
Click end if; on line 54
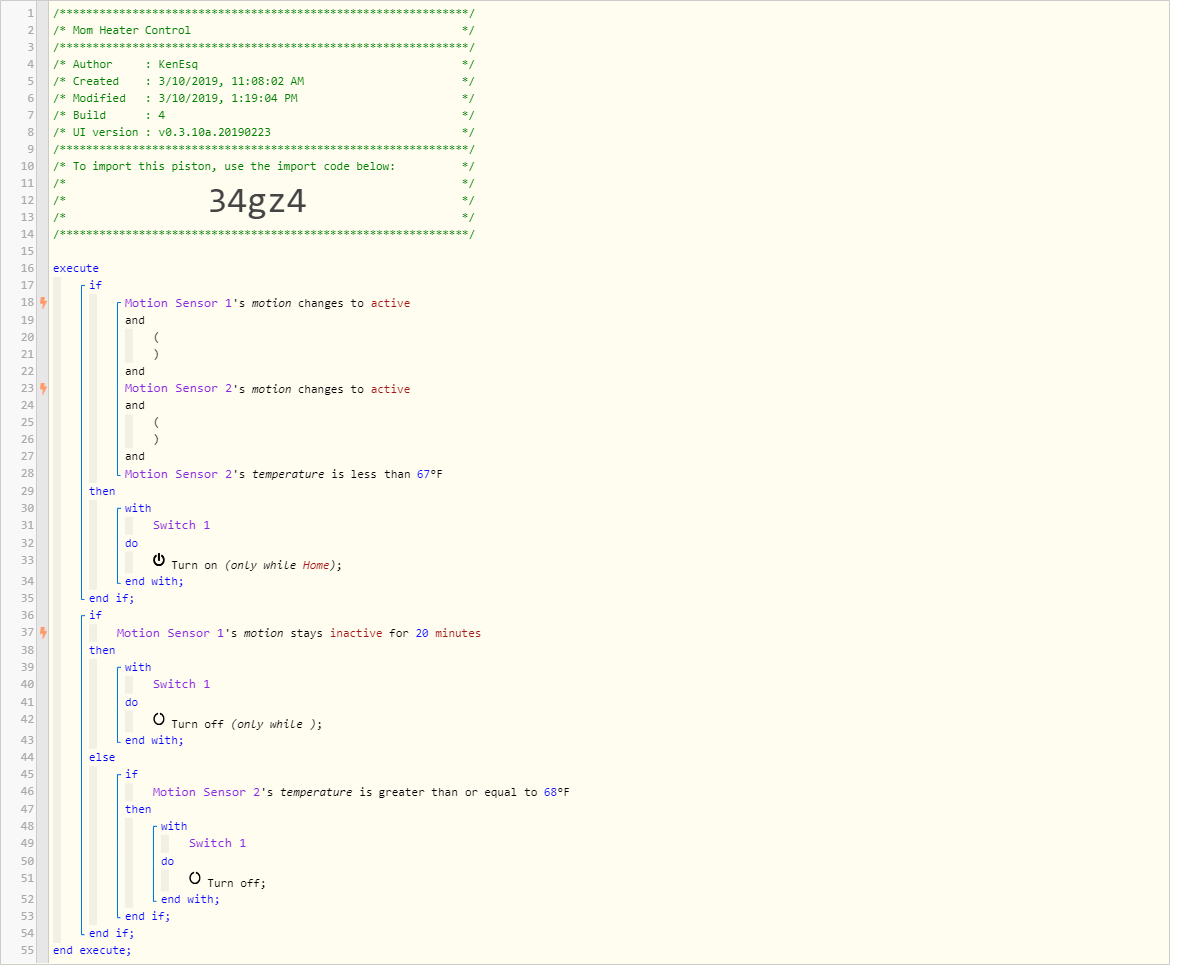111,934
